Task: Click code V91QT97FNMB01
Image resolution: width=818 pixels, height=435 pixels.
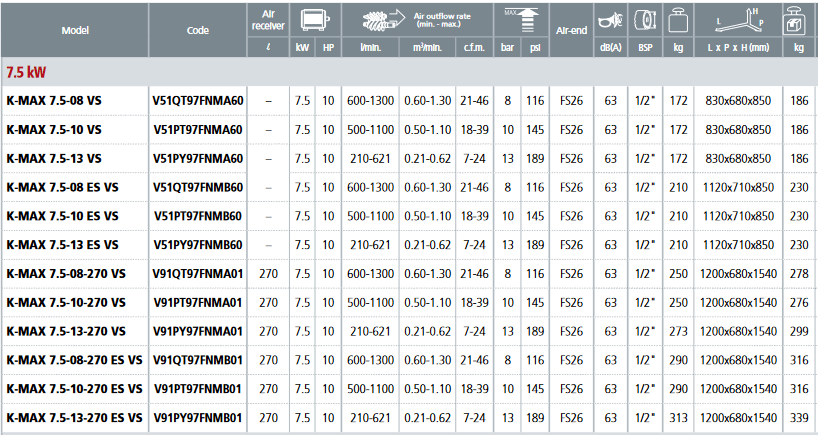Action: pyautogui.click(x=198, y=360)
